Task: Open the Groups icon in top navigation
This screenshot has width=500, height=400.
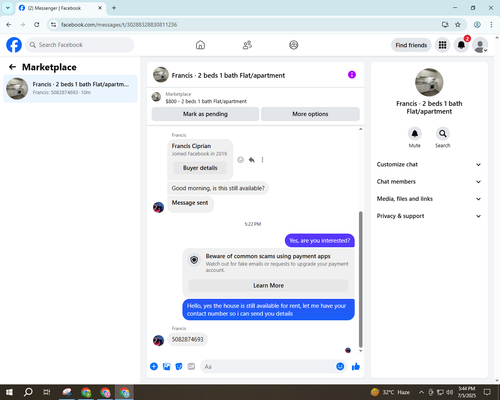Action: pos(294,45)
